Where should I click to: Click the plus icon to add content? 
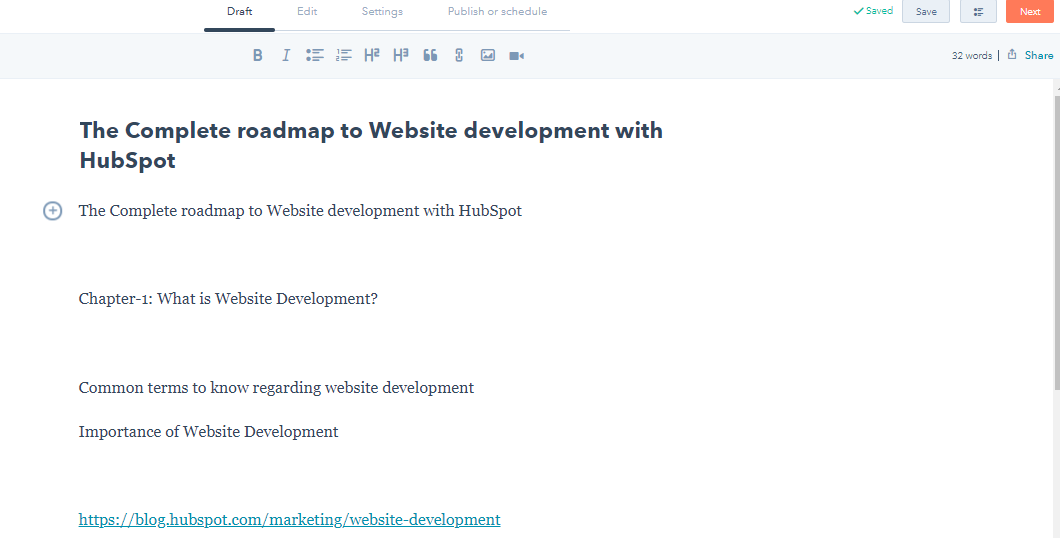tap(53, 211)
